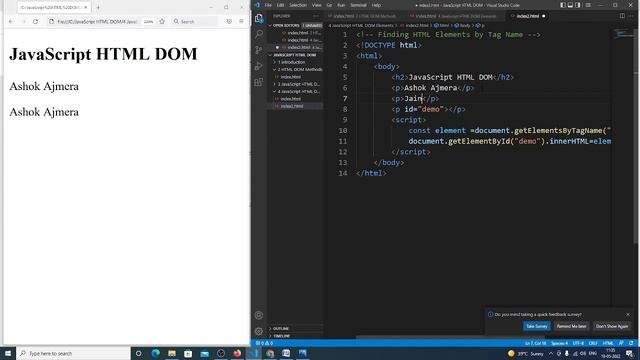Click the browser Search field

(x=194, y=21)
